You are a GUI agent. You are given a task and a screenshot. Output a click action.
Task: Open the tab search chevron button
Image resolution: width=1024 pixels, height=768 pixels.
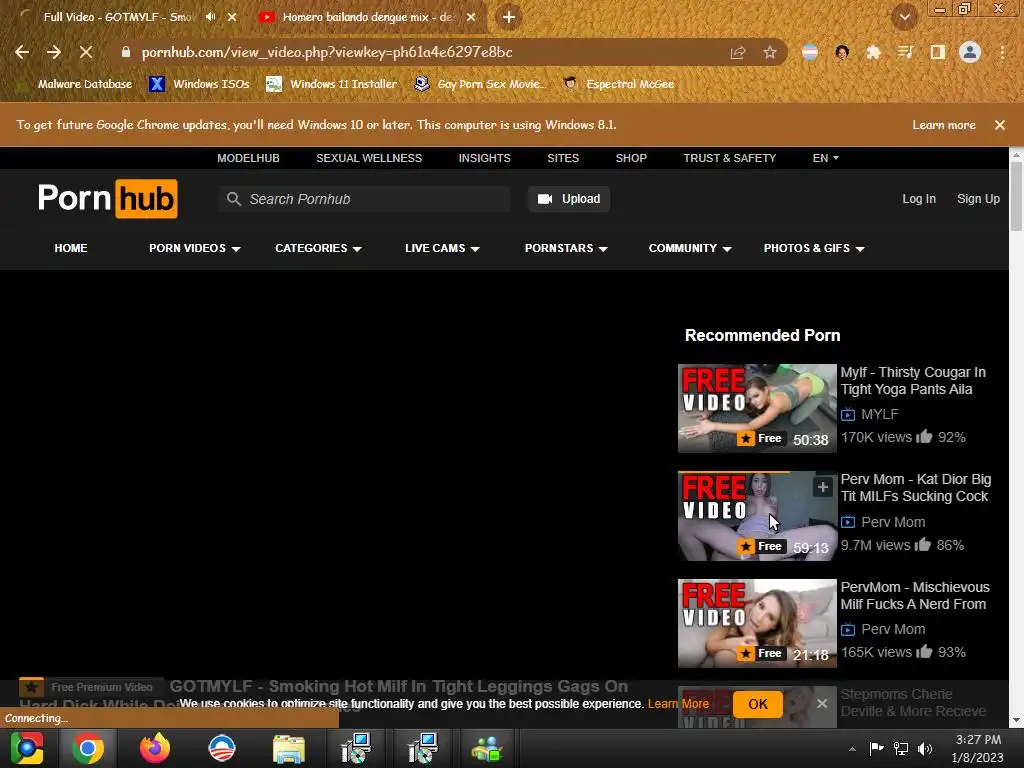pos(904,17)
